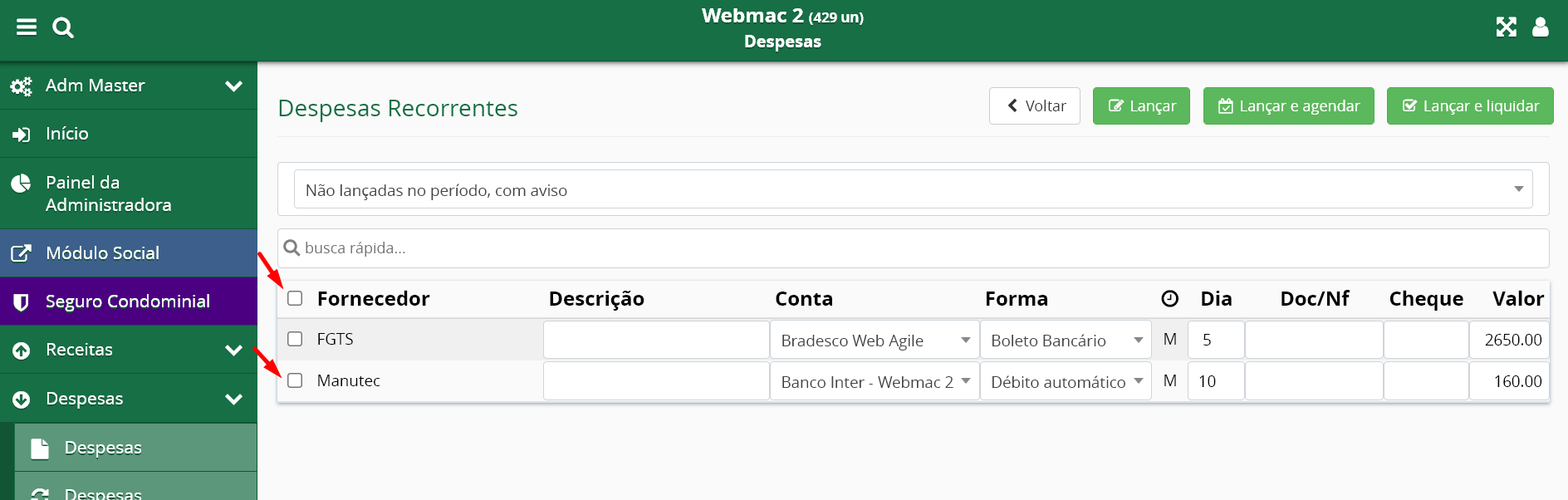Screen dimensions: 1568x500
Task: Check the Manutec row checkbox
Action: (295, 380)
